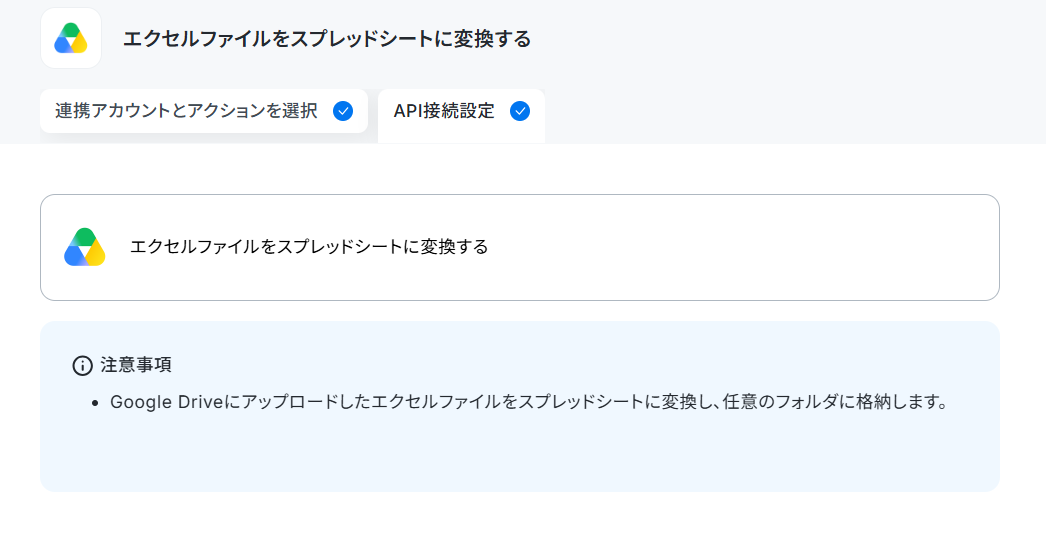Click the 注意事項 heading text
Viewport: 1046px width, 549px height.
pyautogui.click(x=136, y=365)
